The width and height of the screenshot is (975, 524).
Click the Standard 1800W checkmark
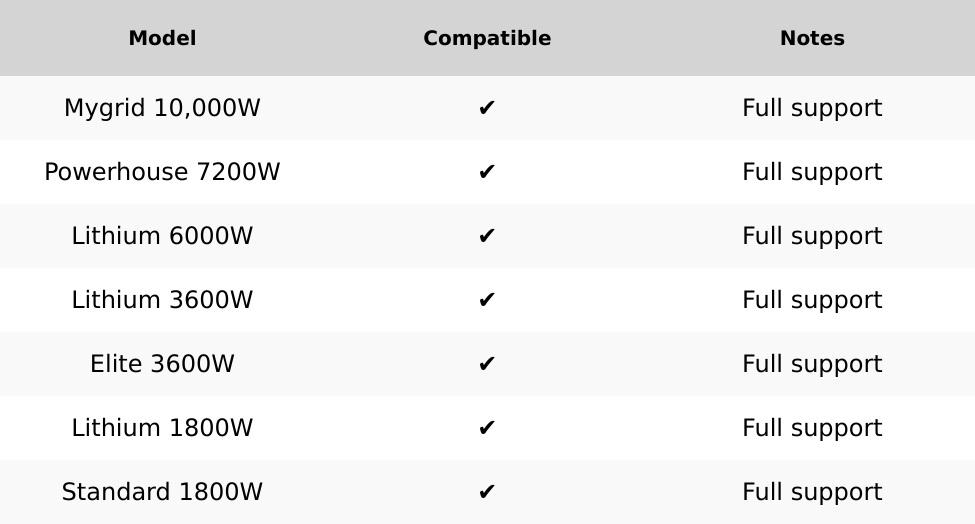tap(487, 492)
